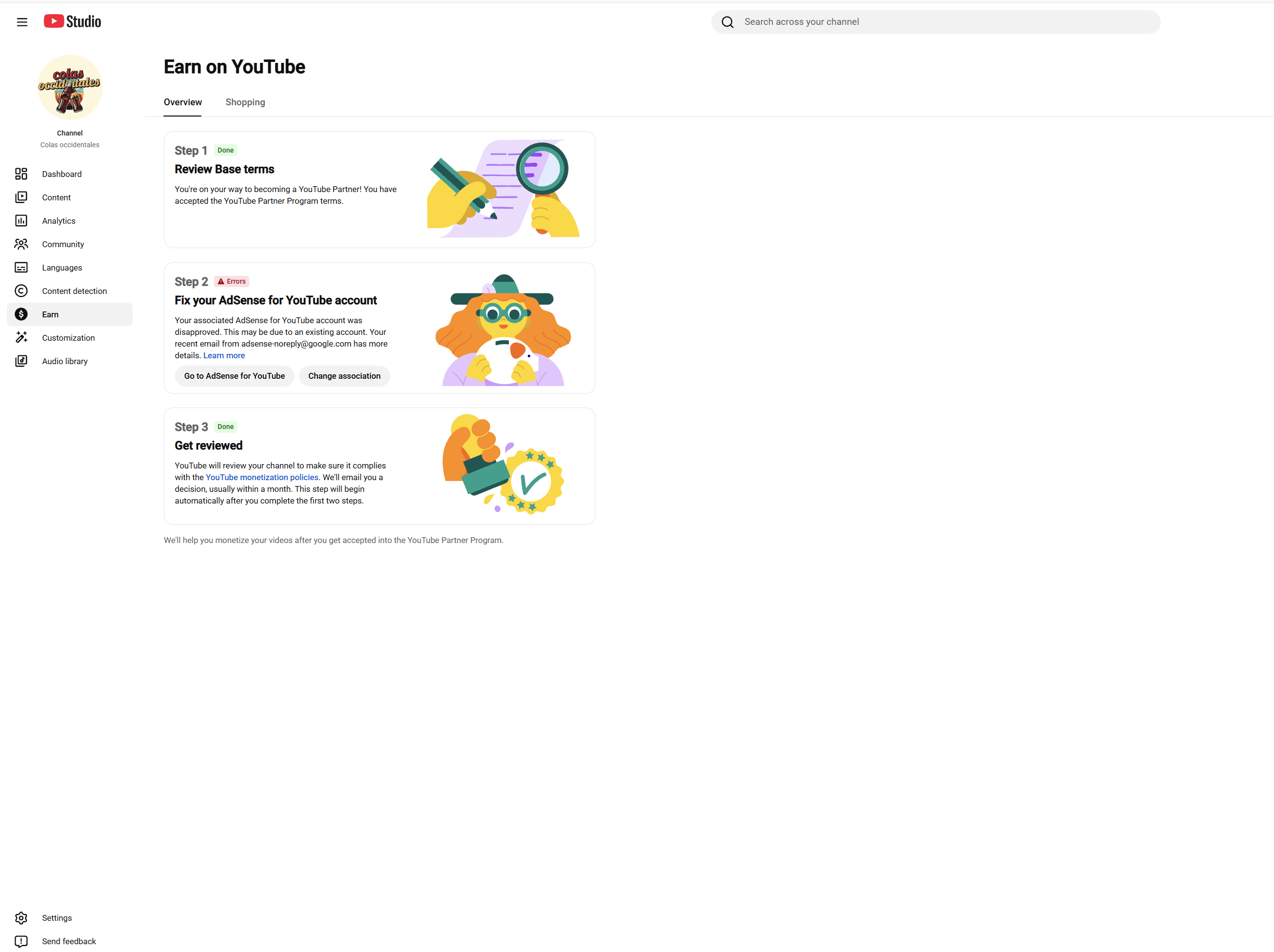Focus the Search across your channel field

tap(936, 22)
